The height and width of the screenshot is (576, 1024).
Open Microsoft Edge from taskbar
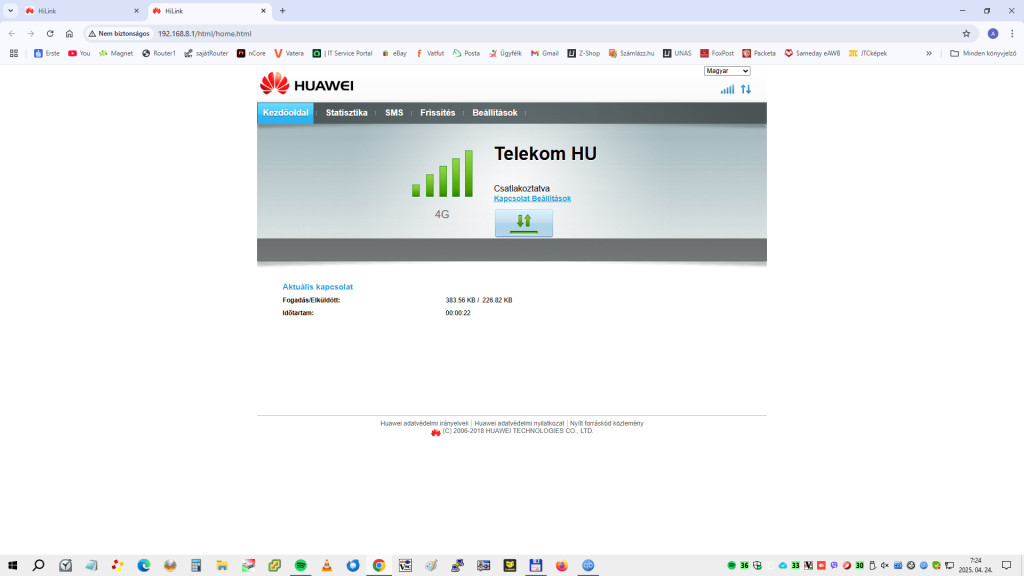click(144, 566)
